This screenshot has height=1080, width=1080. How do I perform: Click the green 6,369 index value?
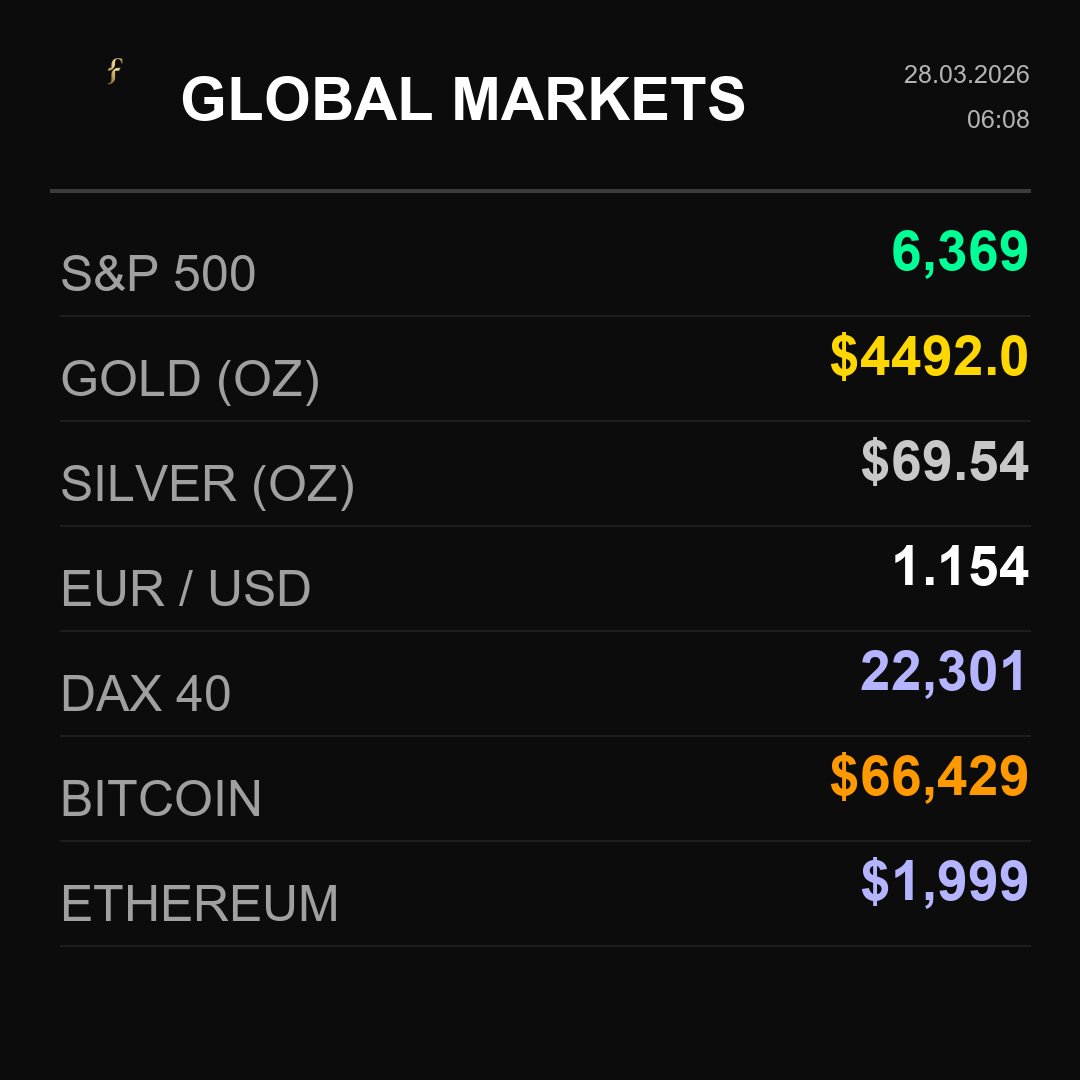click(x=959, y=251)
